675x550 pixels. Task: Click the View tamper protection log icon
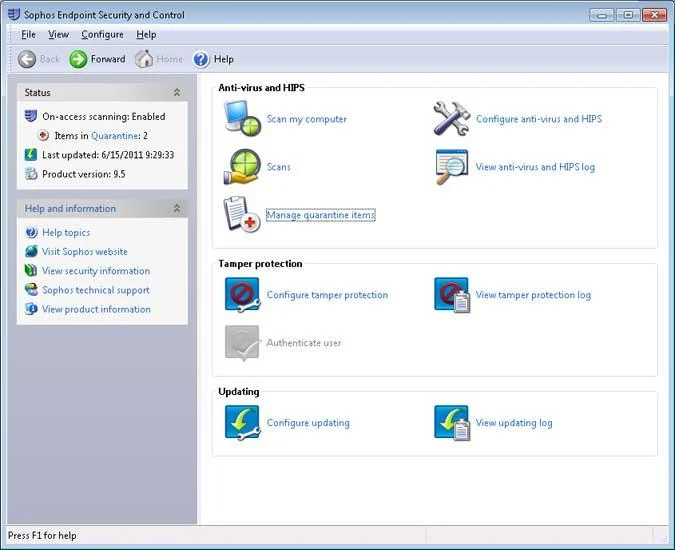(452, 295)
